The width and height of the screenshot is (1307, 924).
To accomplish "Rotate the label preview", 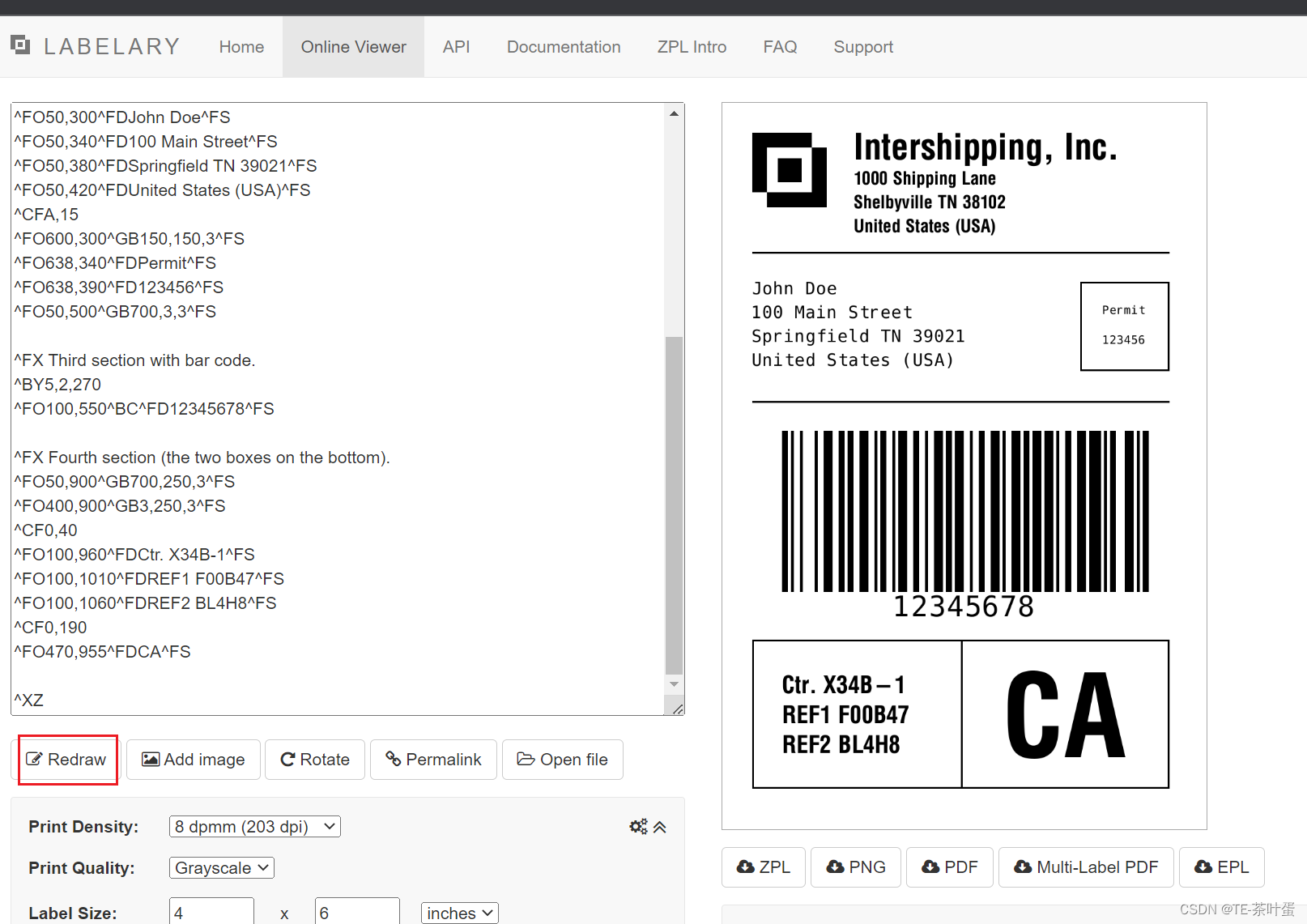I will (x=315, y=760).
